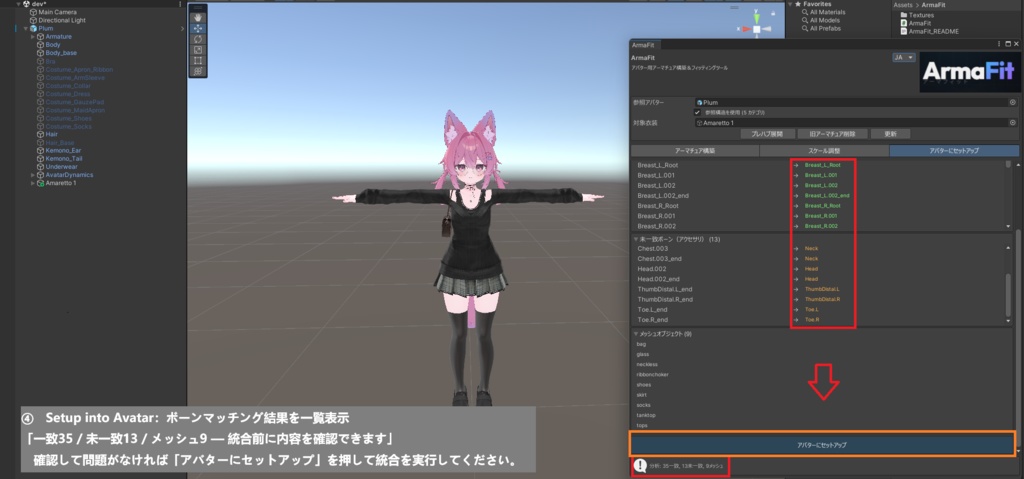Click the ArmaFit_README asset icon
1024x479 pixels.
pos(904,31)
